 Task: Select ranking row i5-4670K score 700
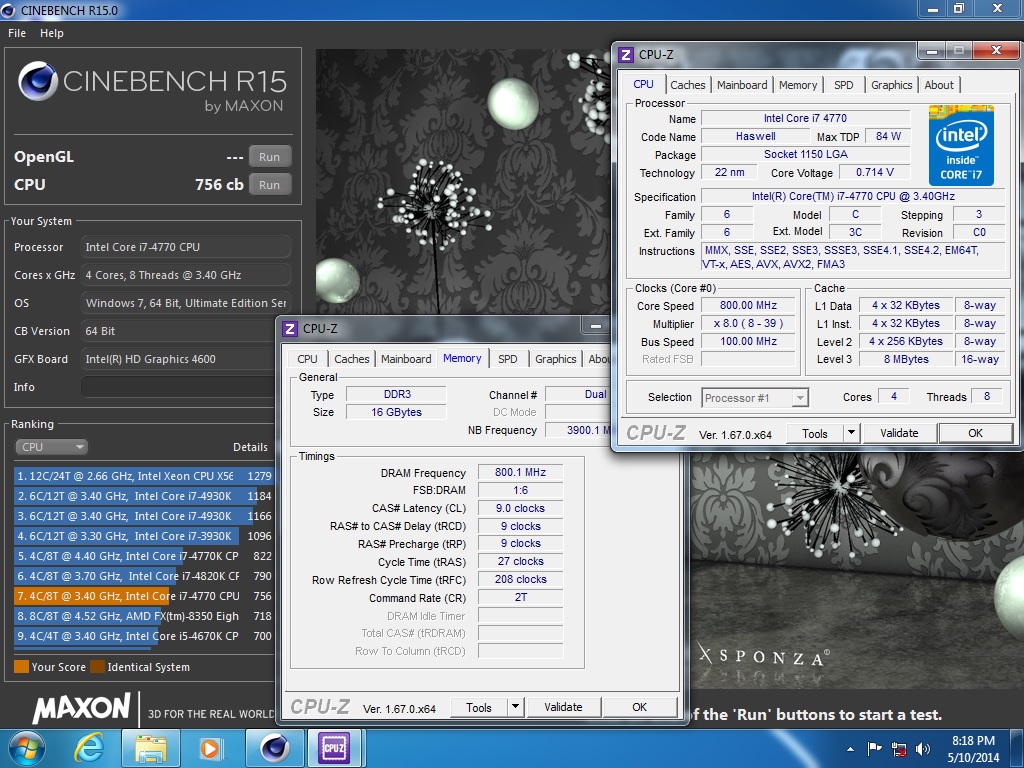[x=143, y=636]
